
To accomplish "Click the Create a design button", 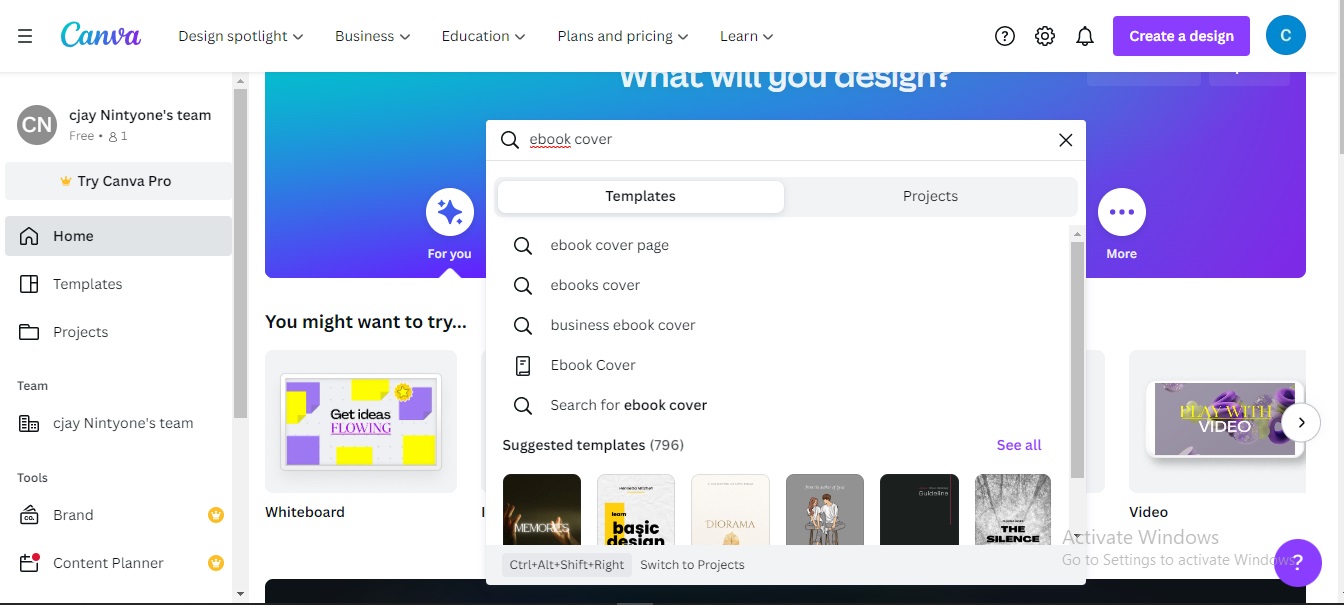I will coord(1181,36).
